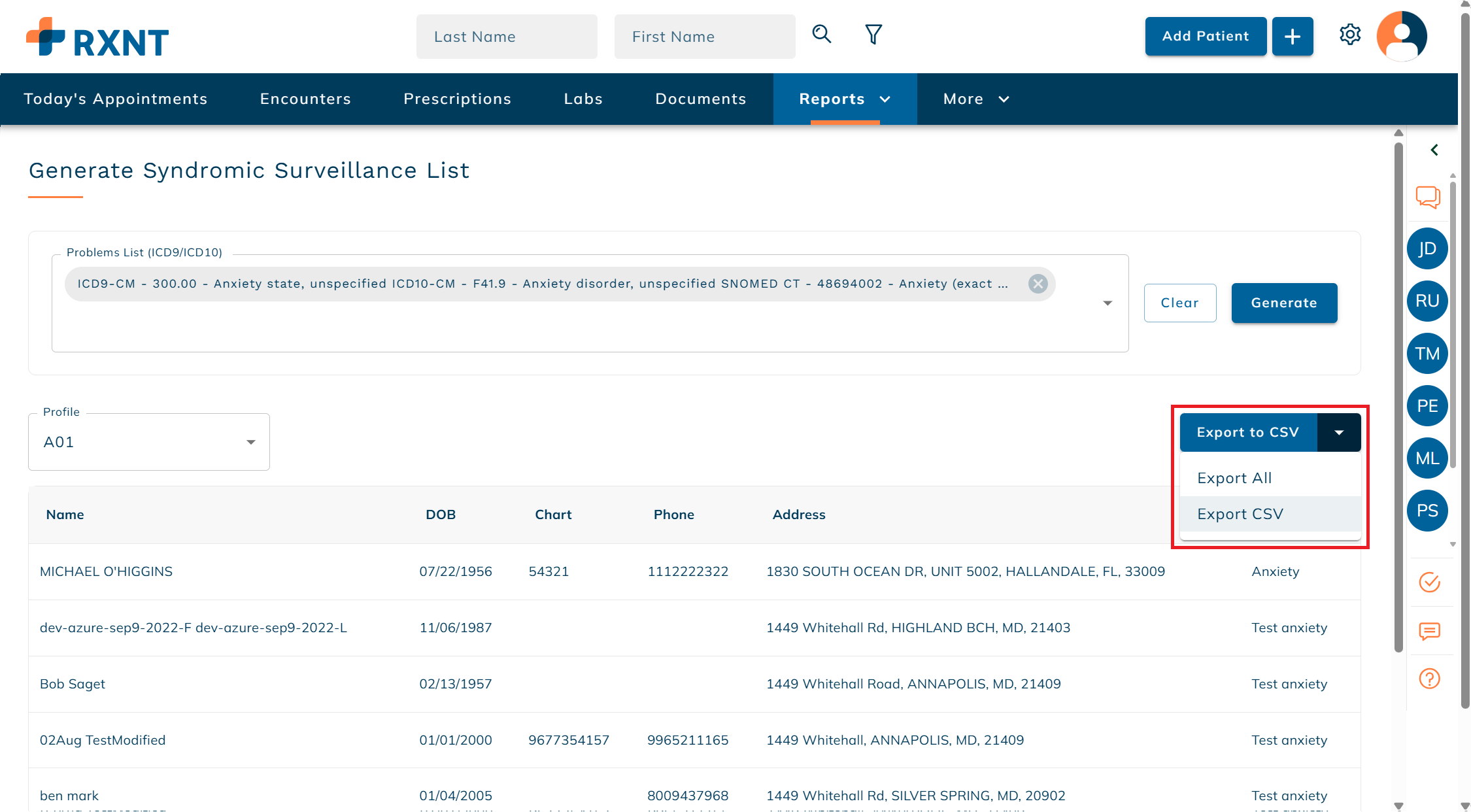Open the Profile A01 dropdown

pos(149,442)
